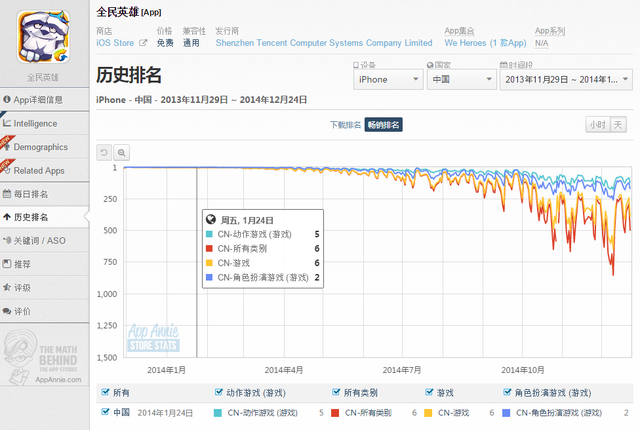Toggle the 游戏 checkbox
This screenshot has height=430, width=640.
point(429,392)
